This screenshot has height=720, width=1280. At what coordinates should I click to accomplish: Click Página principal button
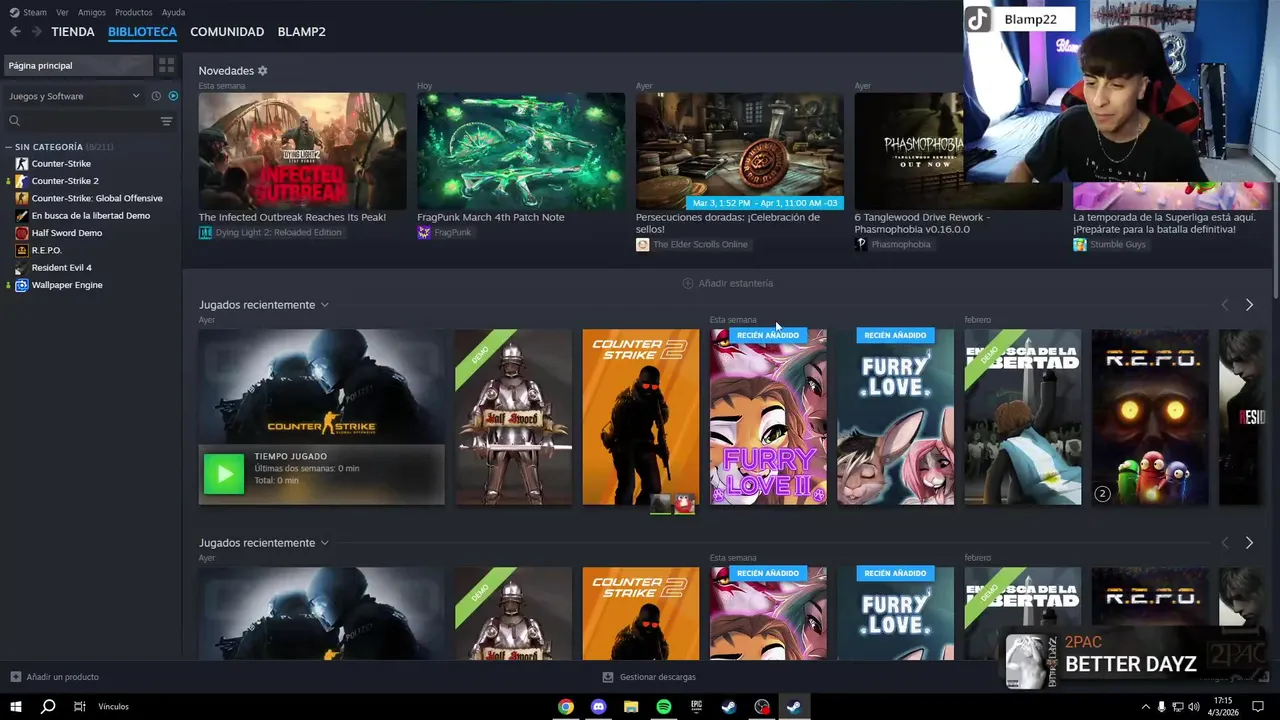pos(78,65)
